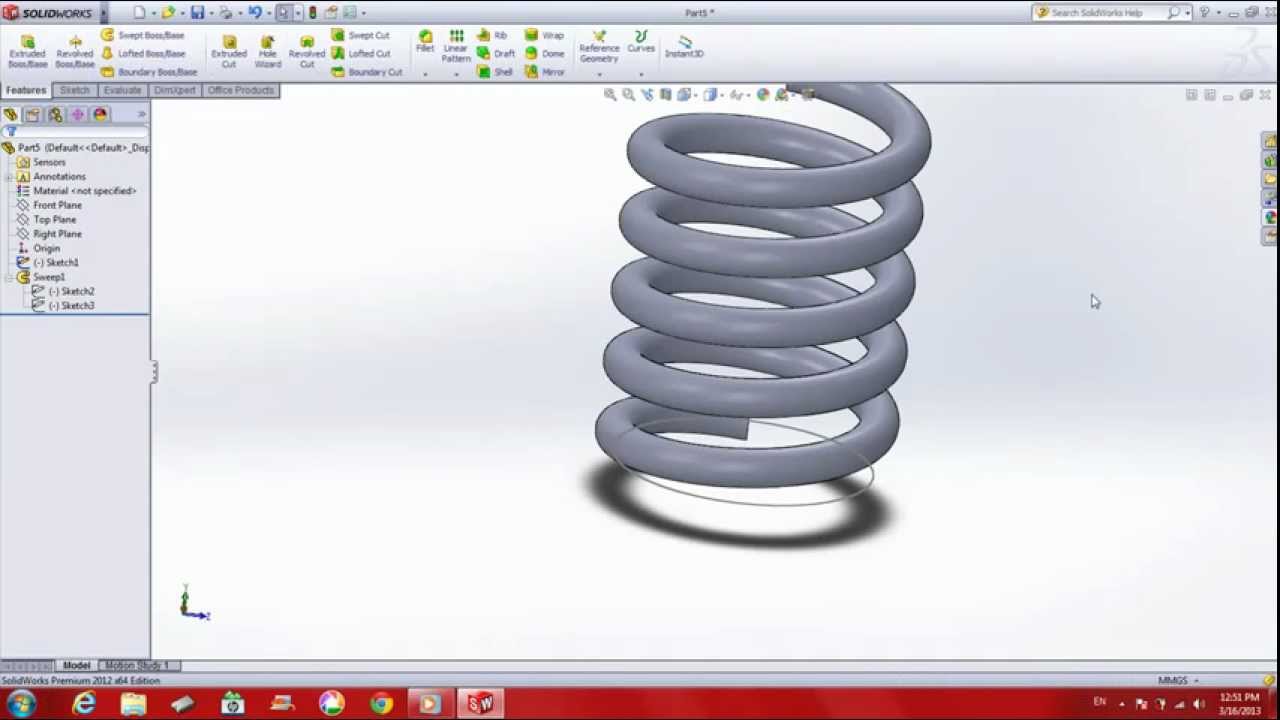Expand Reference Geometry dropdown arrow
The image size is (1280, 720).
599,73
